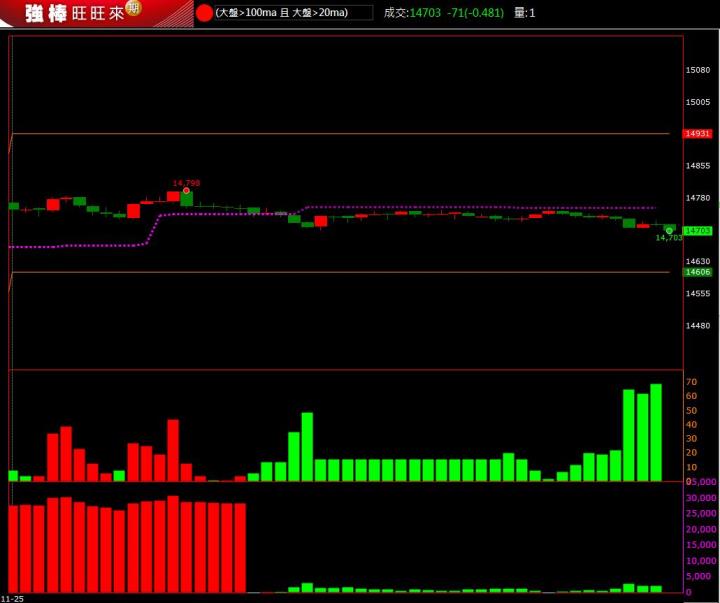The height and width of the screenshot is (603, 720).
Task: Click the 70 volume axis label
Action: (691, 382)
